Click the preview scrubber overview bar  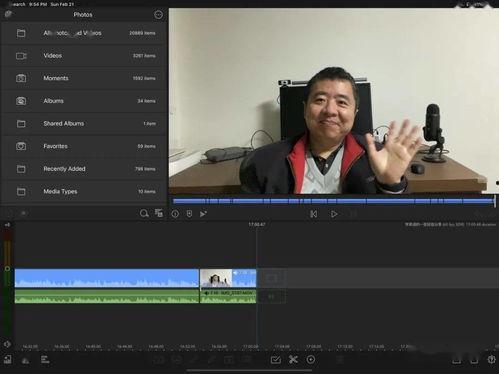(333, 201)
